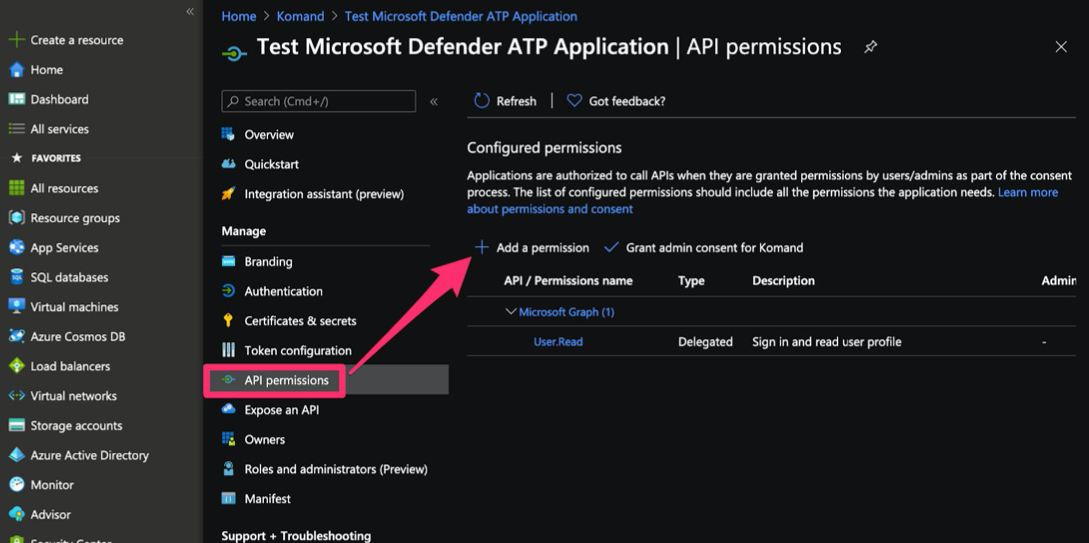The image size is (1089, 543).
Task: Click the Overview icon in app menu
Action: (228, 134)
